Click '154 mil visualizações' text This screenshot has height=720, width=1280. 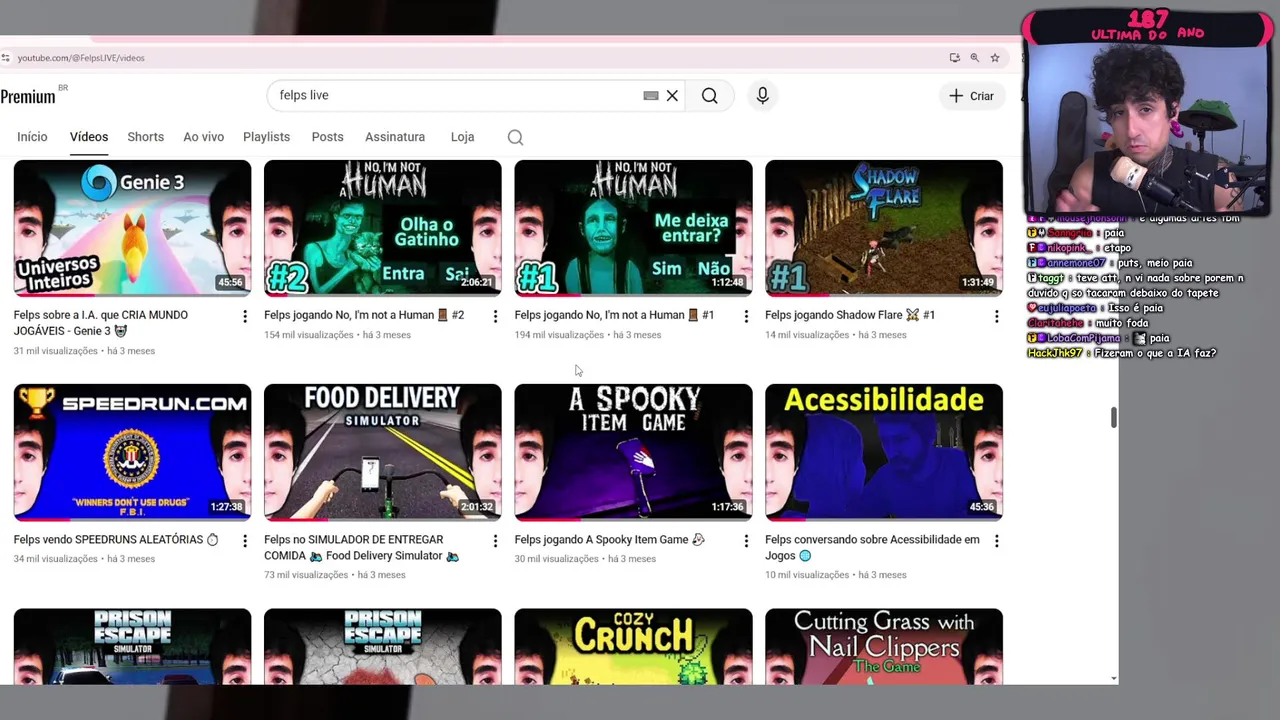click(309, 335)
